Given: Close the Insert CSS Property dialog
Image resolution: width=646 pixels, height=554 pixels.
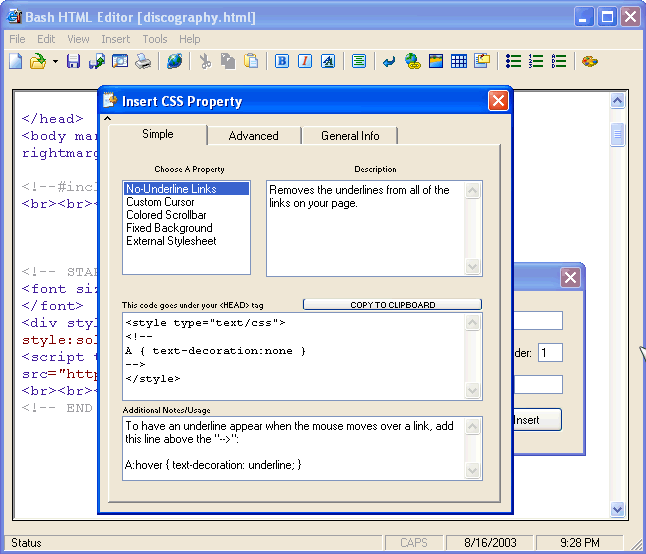Looking at the screenshot, I should (x=498, y=101).
